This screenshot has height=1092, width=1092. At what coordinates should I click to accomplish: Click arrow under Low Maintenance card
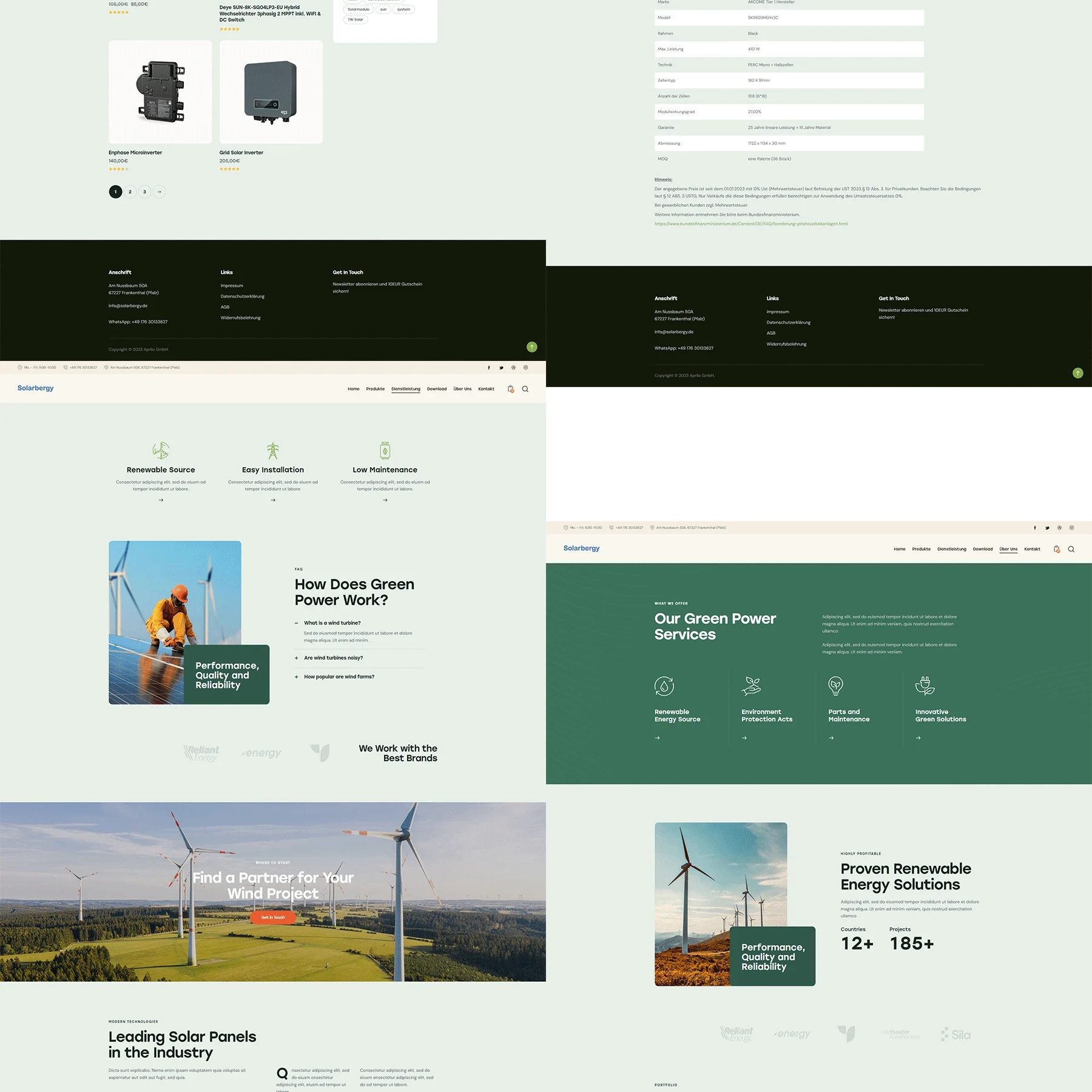click(x=385, y=500)
